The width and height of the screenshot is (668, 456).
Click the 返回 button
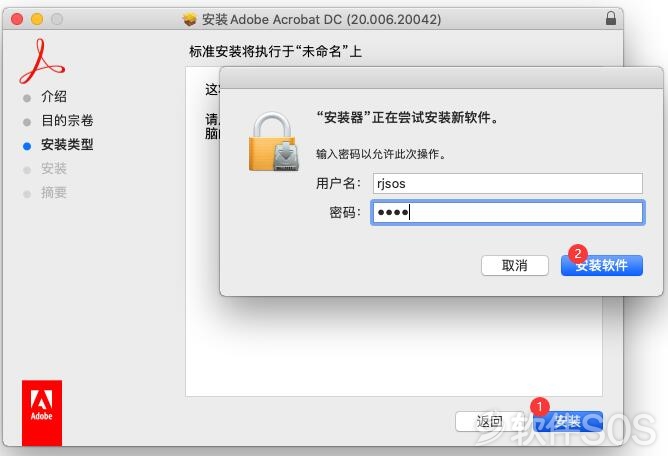[x=489, y=421]
